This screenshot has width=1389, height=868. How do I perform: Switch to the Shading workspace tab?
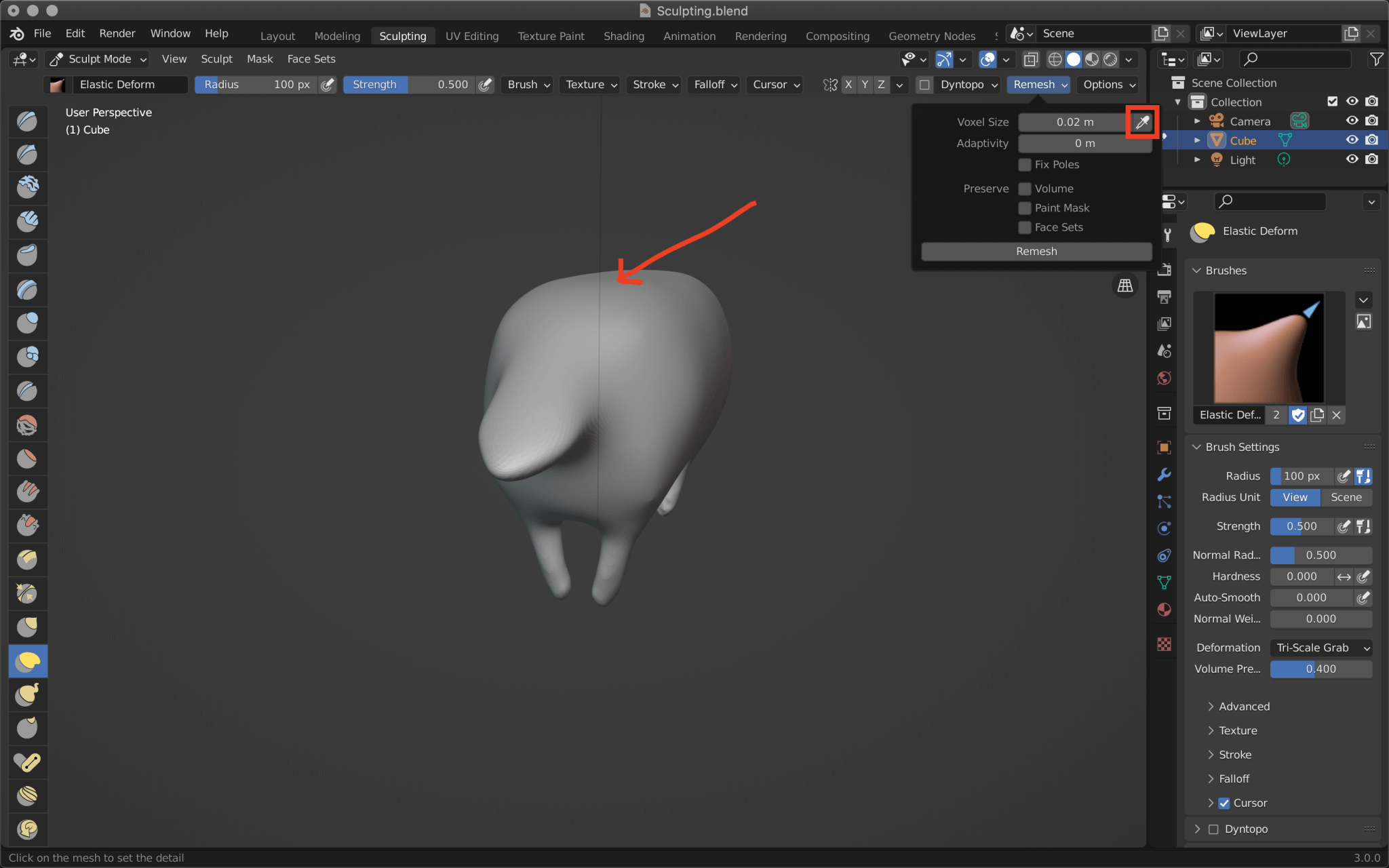click(x=623, y=35)
